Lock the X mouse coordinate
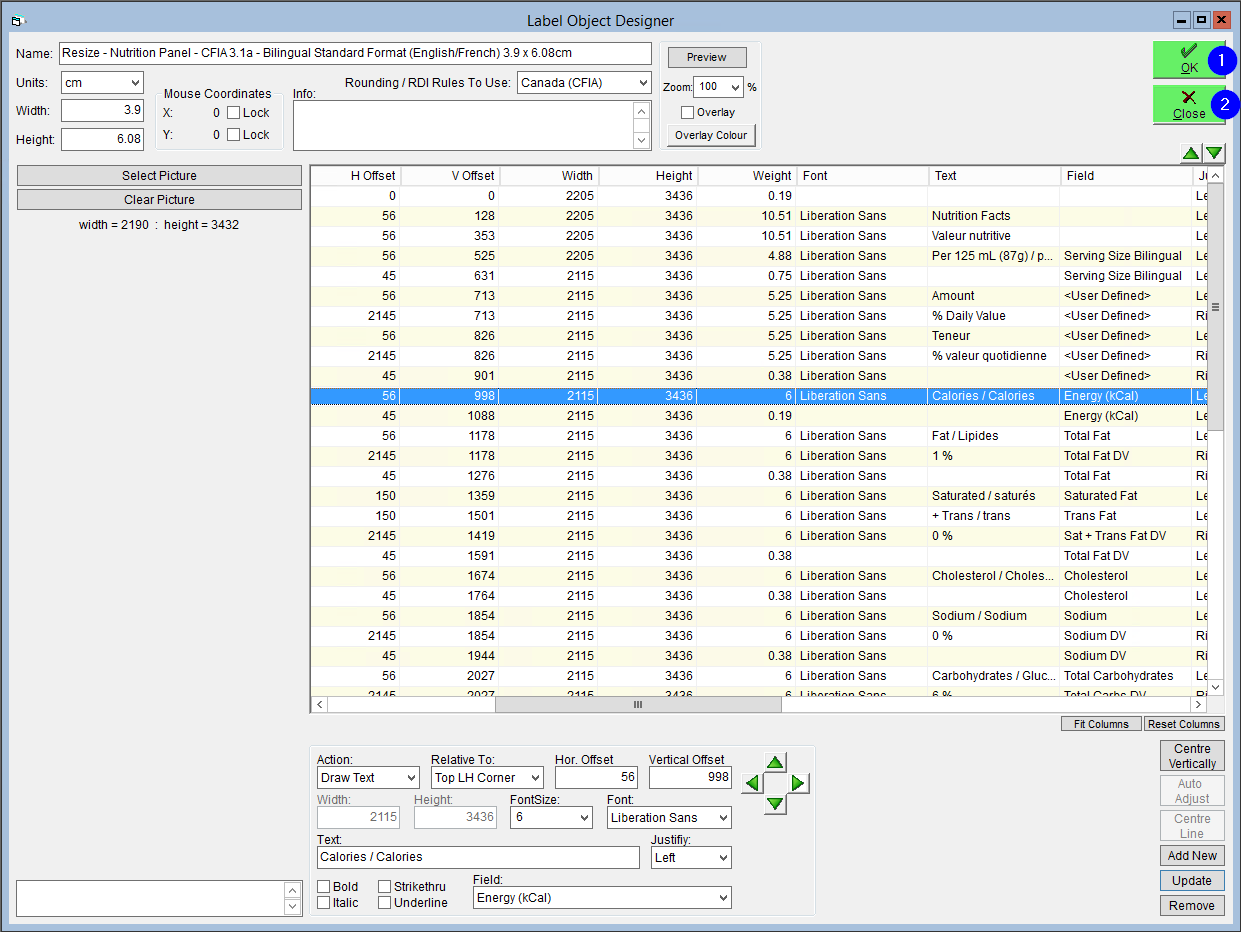1241x932 pixels. (233, 113)
